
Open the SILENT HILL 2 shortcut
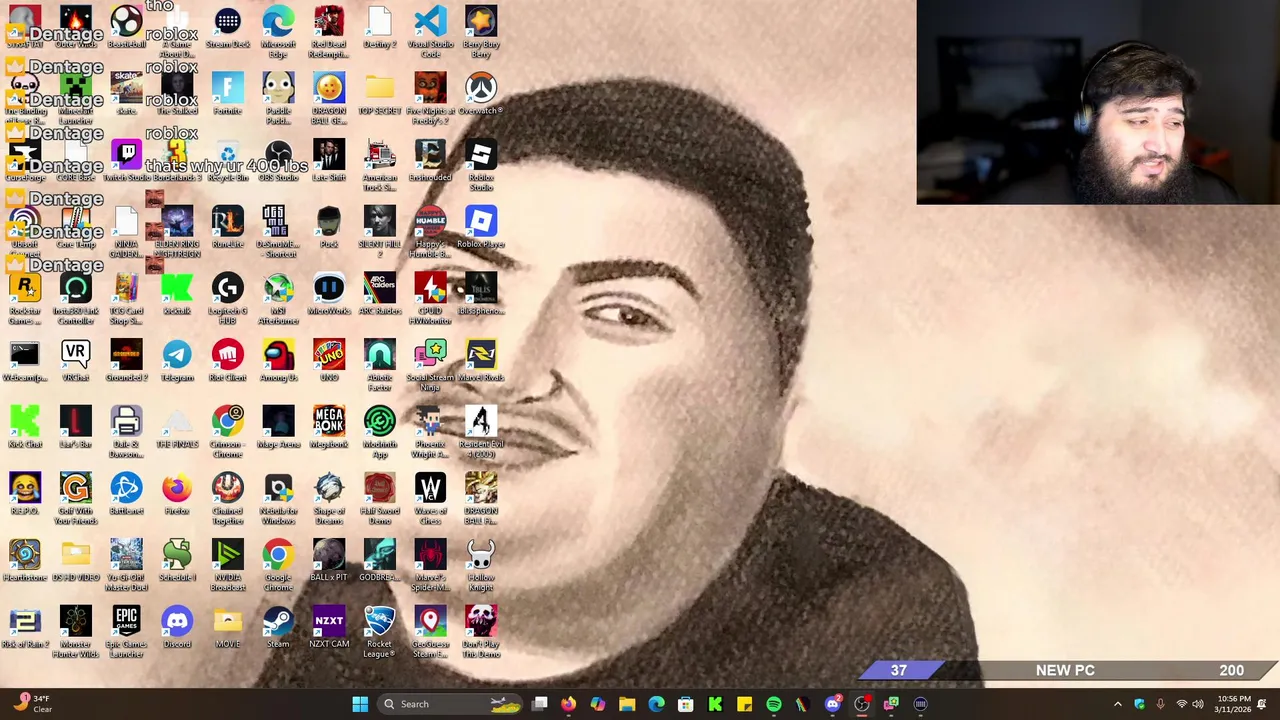point(380,231)
